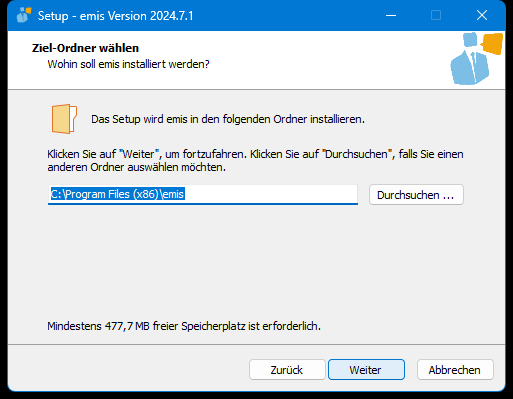The image size is (513, 399).
Task: Click 'Das Setup wird emis' sentence
Action: 228,119
